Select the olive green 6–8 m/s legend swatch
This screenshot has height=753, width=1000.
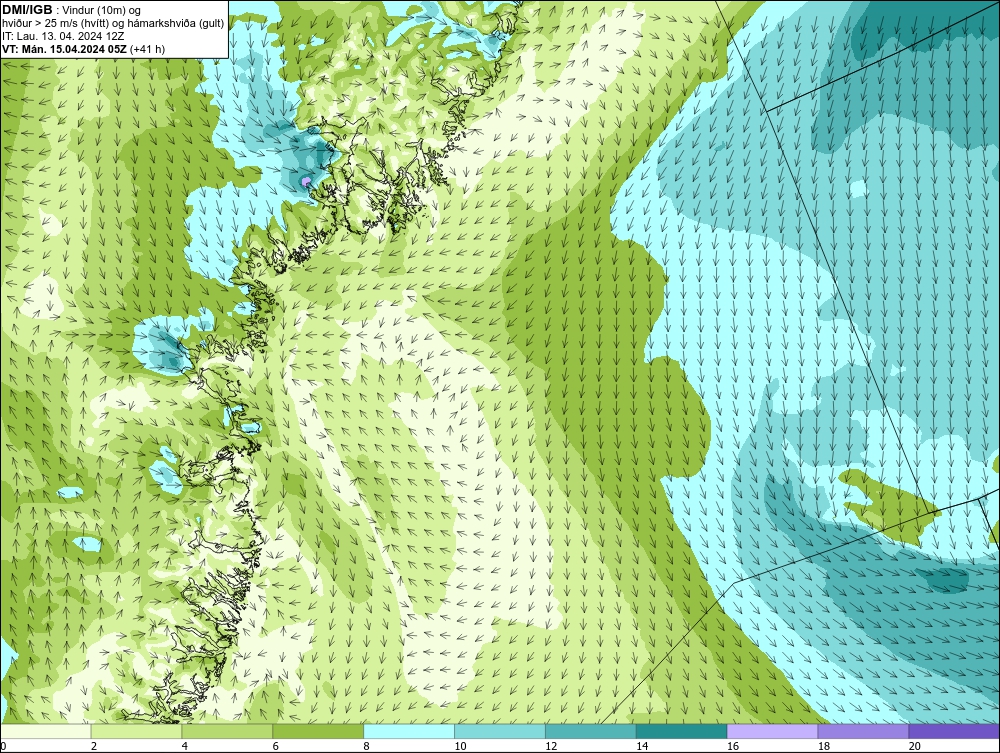318,731
